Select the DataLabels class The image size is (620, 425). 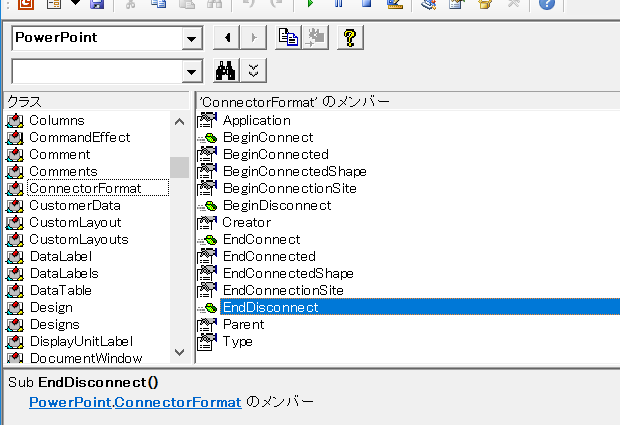point(64,274)
